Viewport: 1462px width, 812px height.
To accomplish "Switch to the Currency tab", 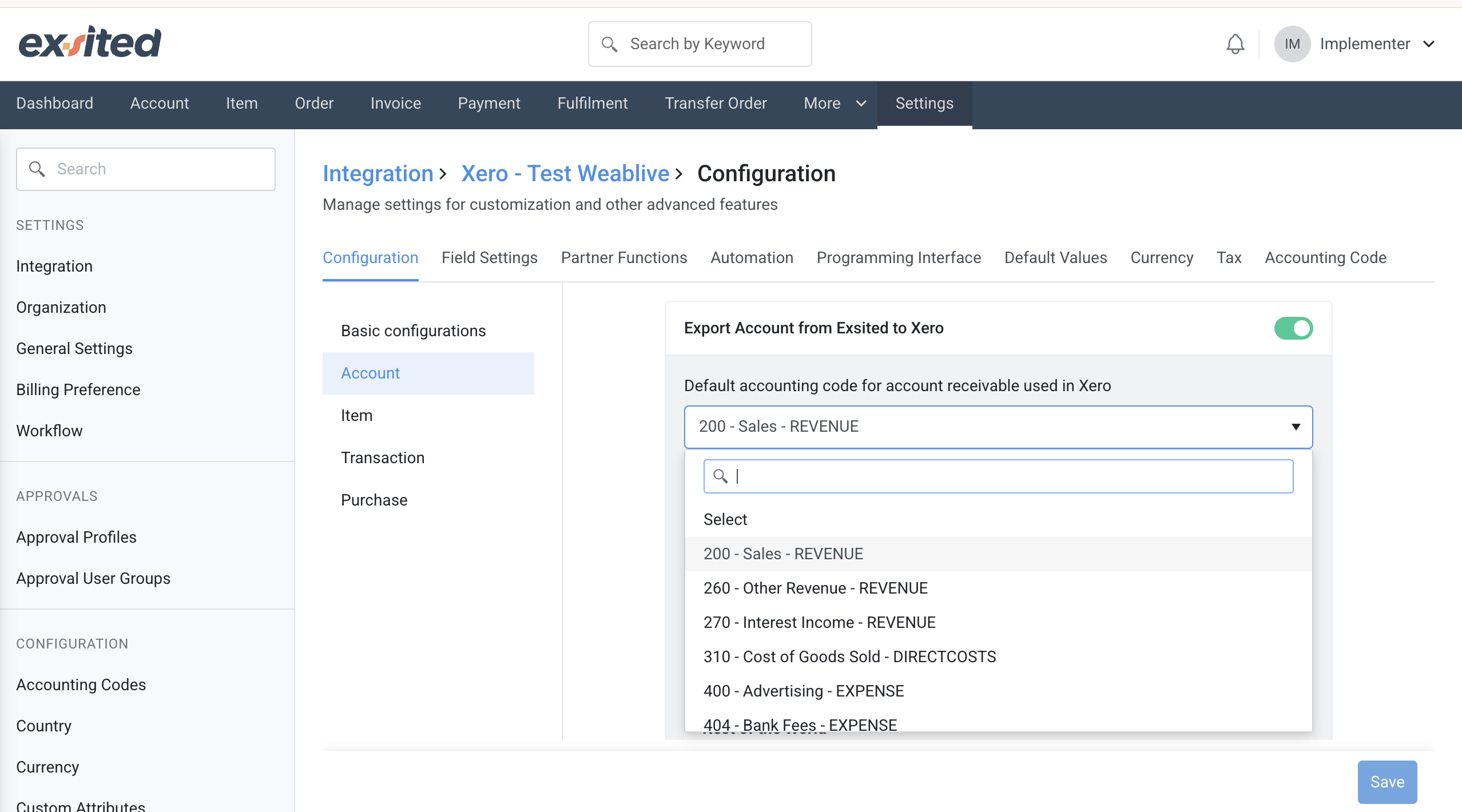I will point(1162,258).
